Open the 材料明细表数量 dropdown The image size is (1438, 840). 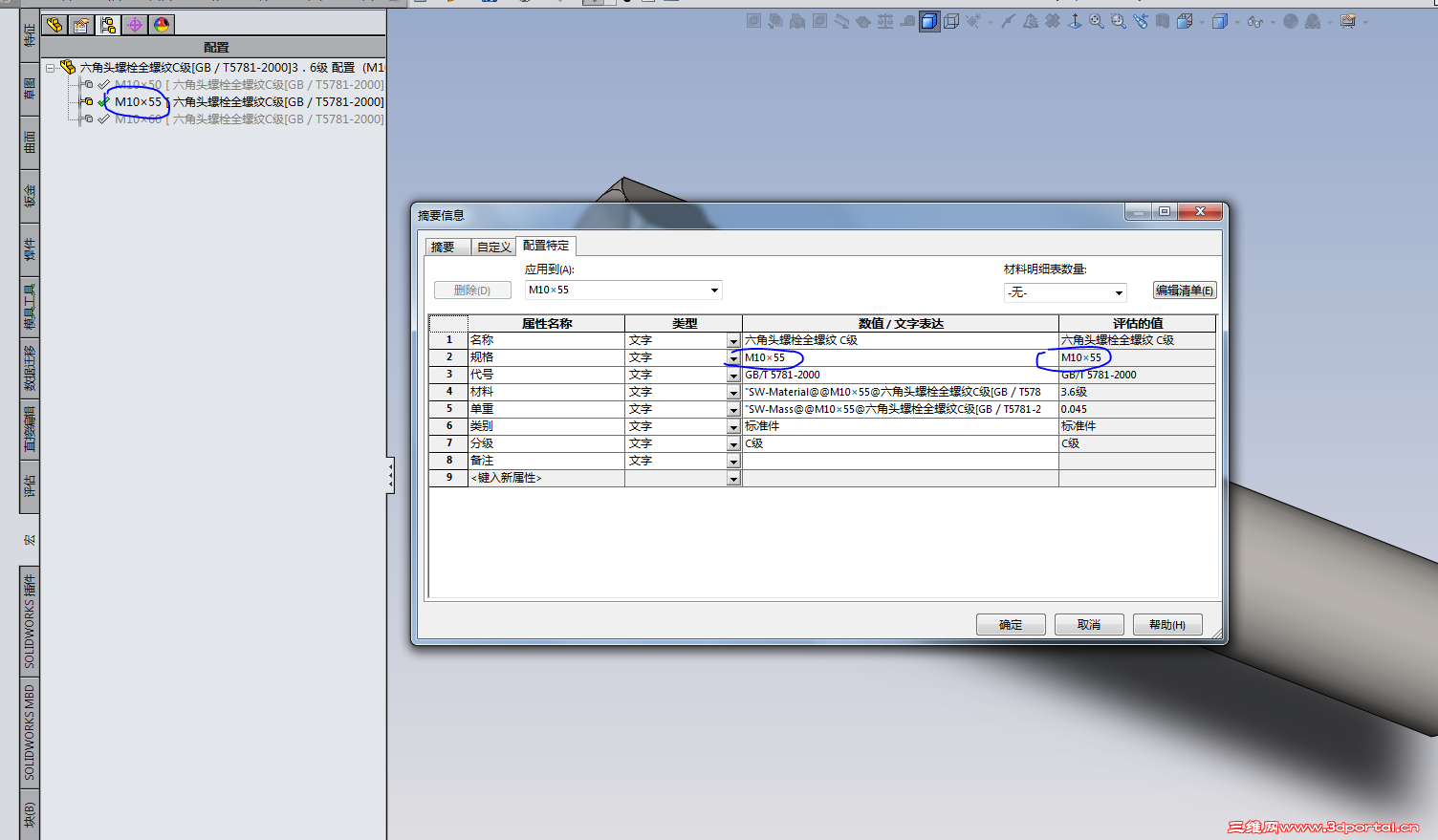(1119, 292)
